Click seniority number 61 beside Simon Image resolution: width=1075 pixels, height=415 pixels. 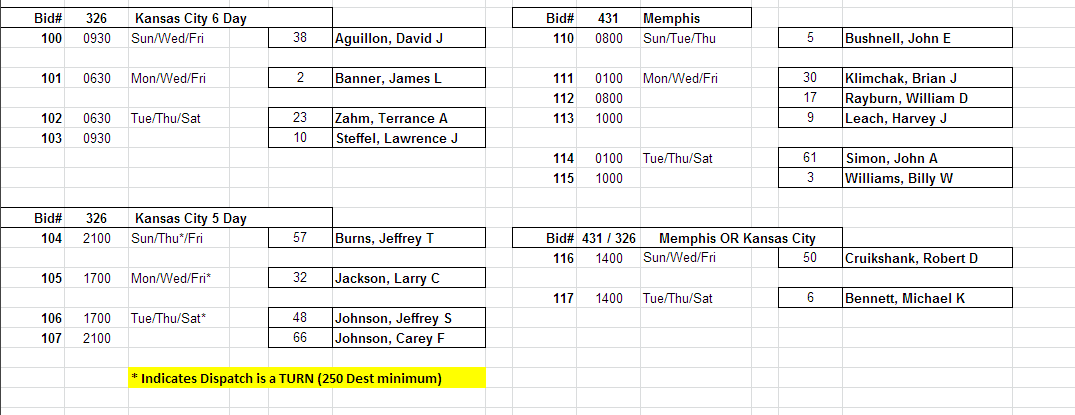(810, 158)
